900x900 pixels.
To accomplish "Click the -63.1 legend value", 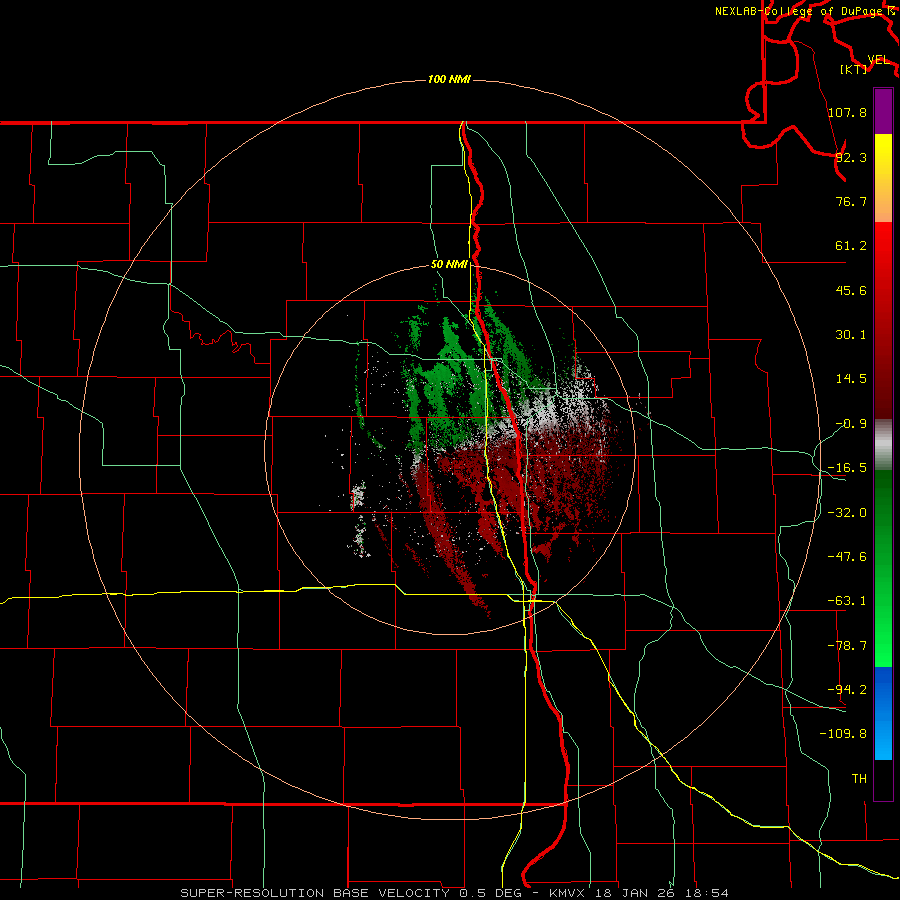I will (x=847, y=601).
